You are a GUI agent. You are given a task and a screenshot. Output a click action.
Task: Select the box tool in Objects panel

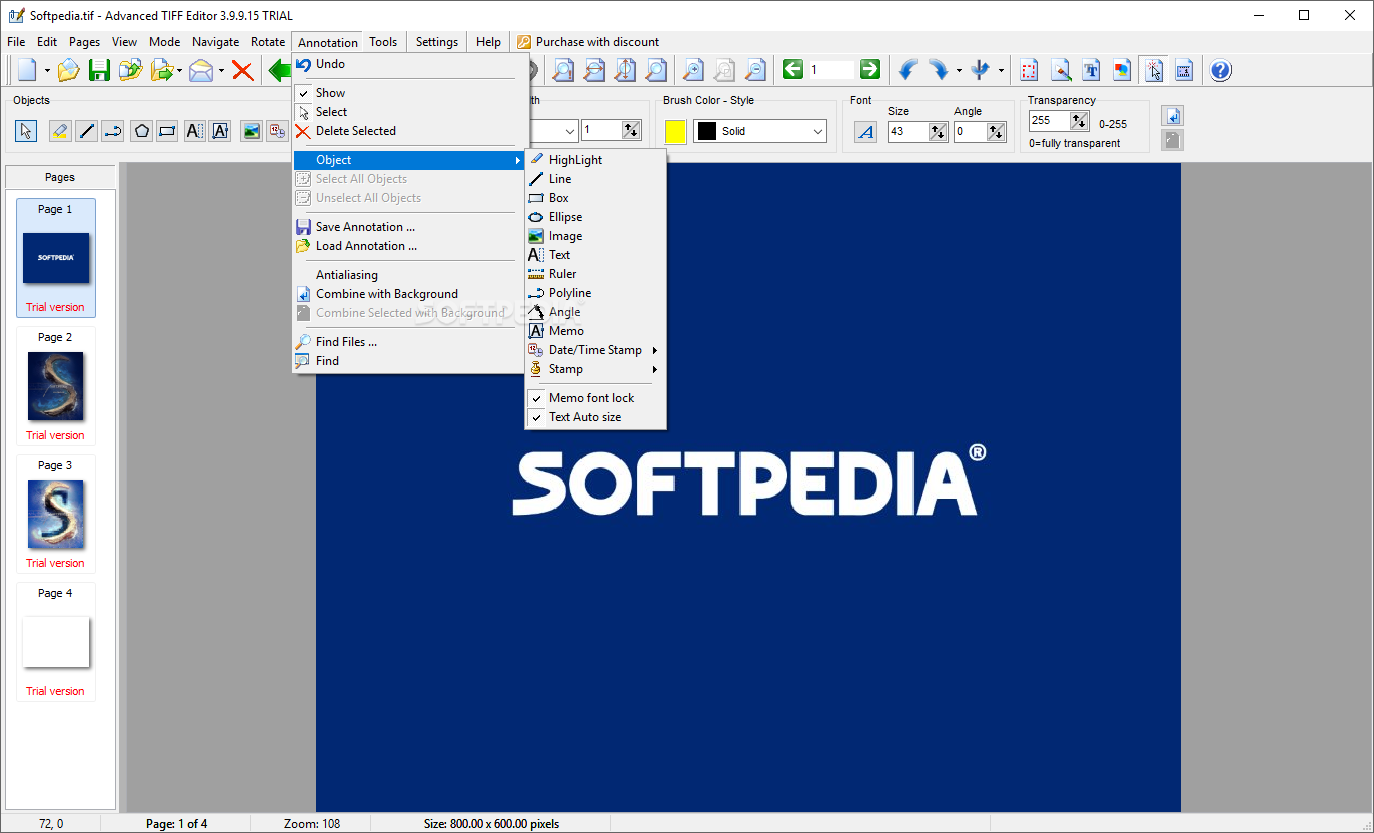[167, 130]
